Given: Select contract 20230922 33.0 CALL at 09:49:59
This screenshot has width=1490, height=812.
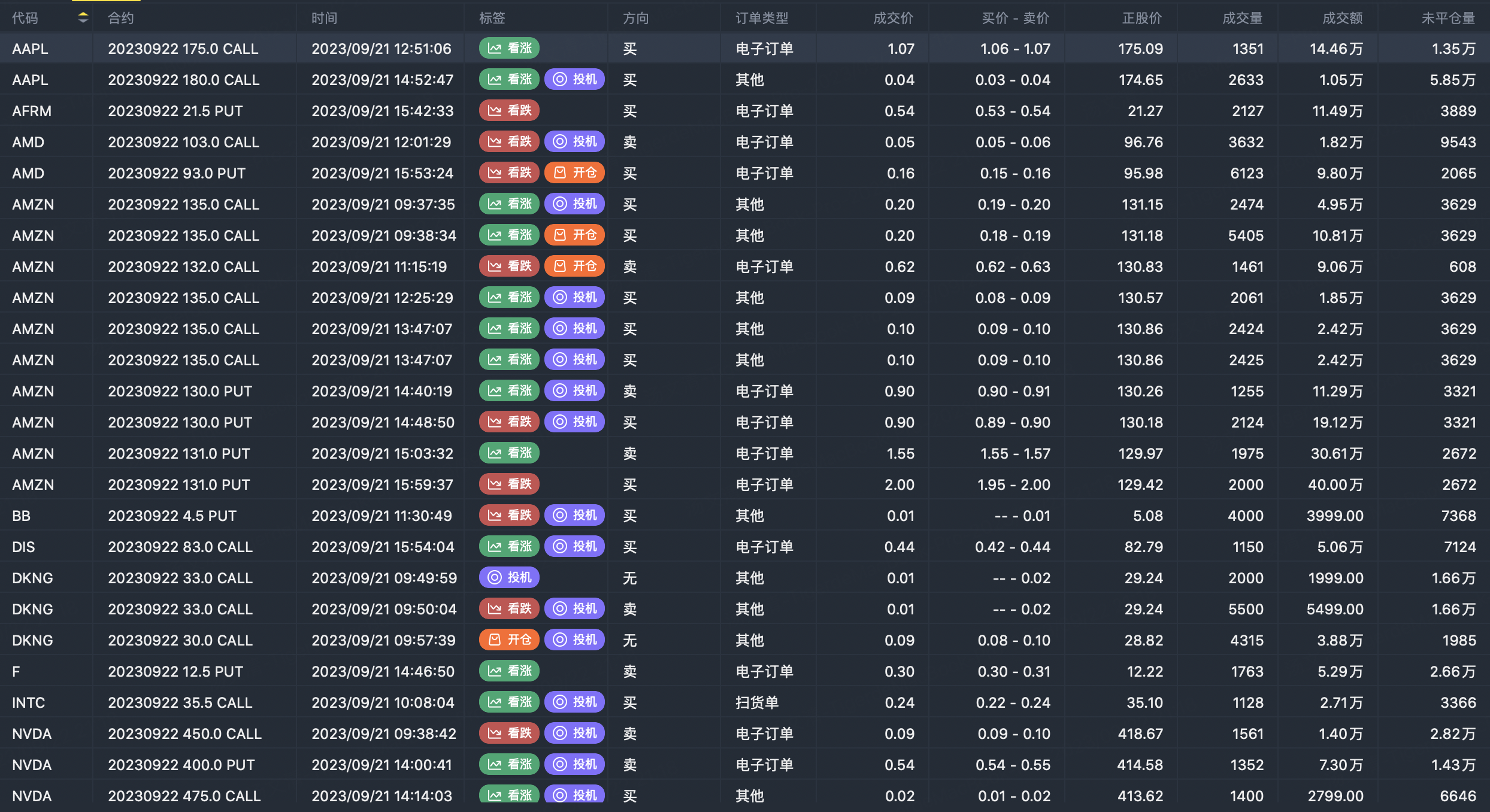Looking at the screenshot, I should tap(180, 578).
